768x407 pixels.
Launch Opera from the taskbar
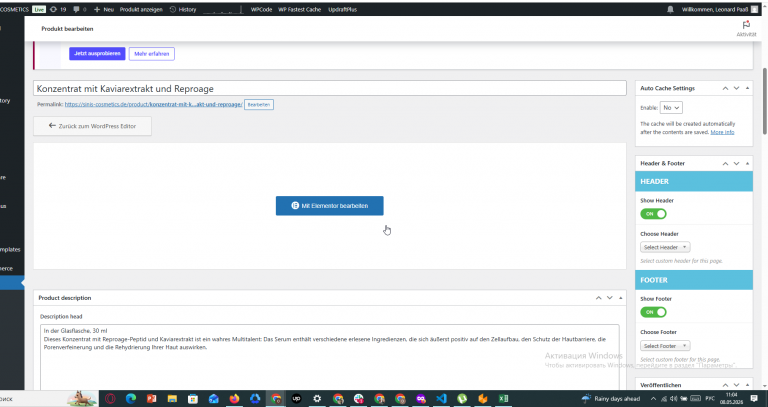tap(110, 399)
